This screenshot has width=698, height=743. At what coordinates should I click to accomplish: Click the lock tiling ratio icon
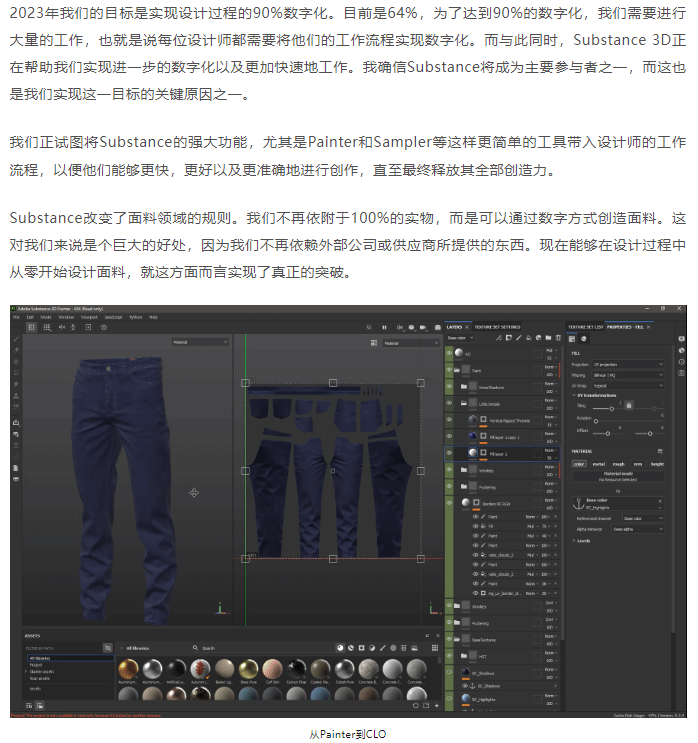629,406
